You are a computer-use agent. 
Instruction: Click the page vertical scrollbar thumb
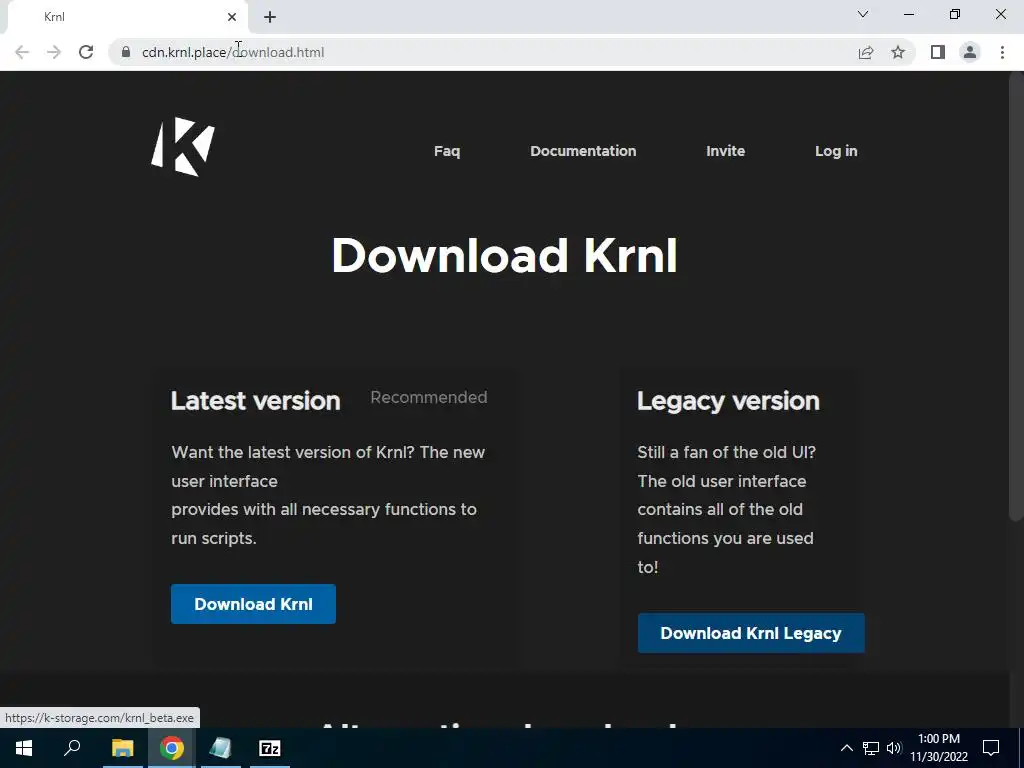1016,297
